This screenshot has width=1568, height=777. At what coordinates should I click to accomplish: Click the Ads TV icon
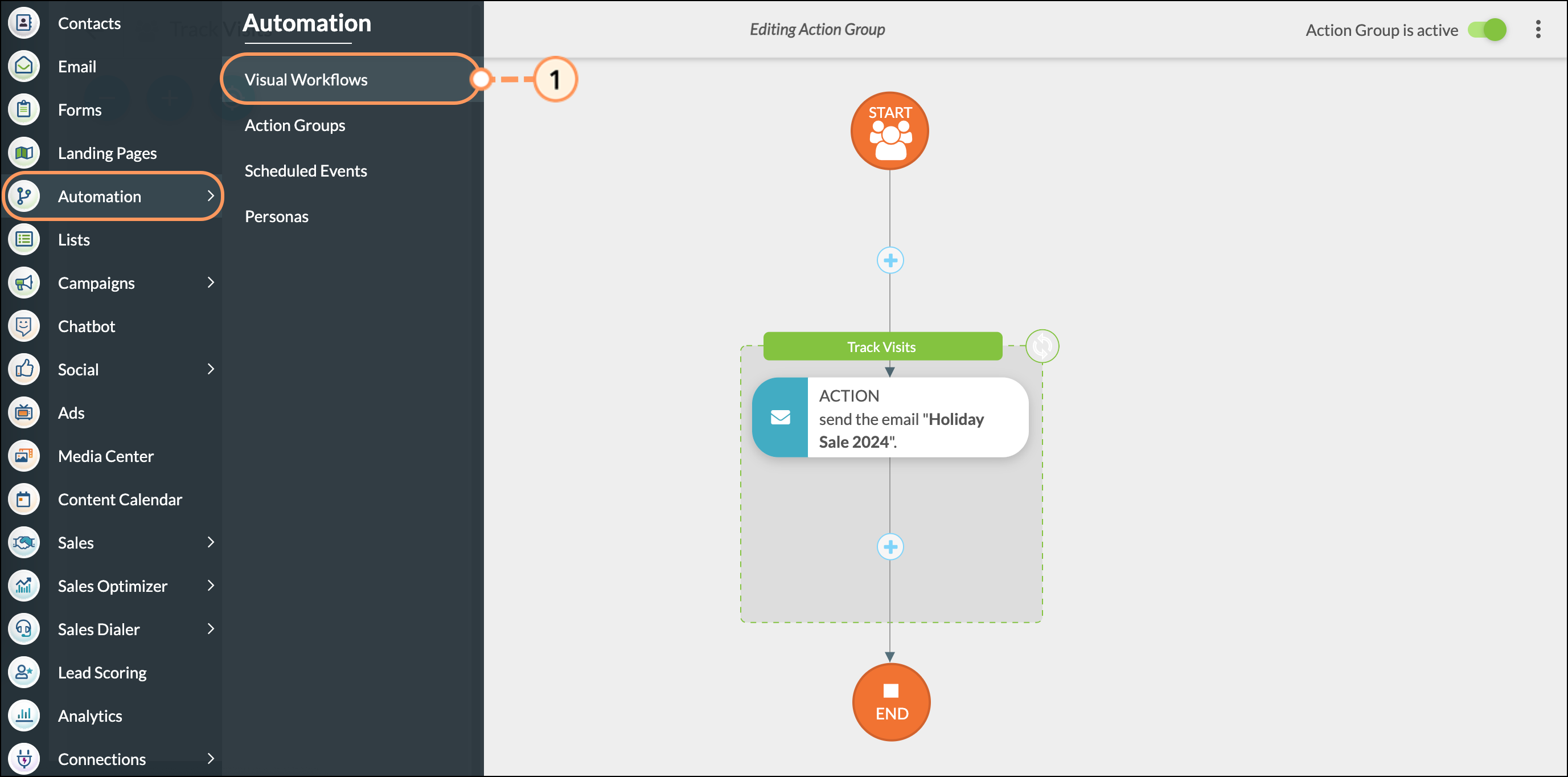coord(24,412)
